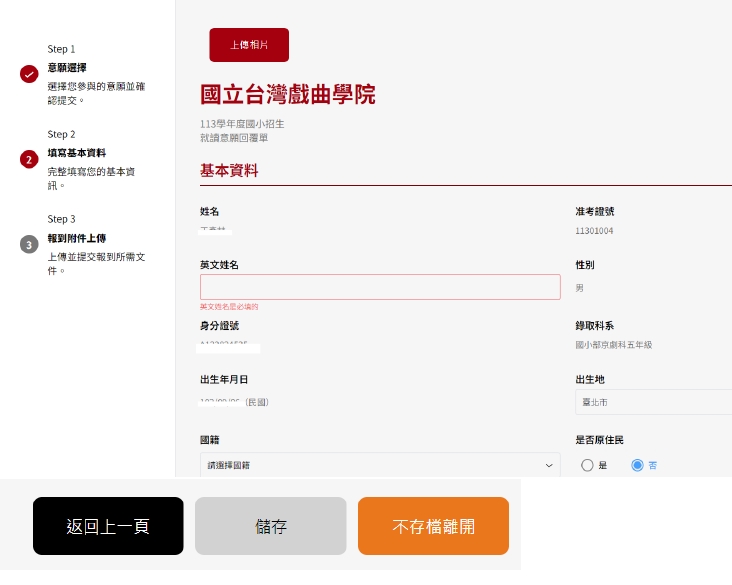Click the 上傳相片 upload photo button
The image size is (732, 585).
pyautogui.click(x=249, y=45)
